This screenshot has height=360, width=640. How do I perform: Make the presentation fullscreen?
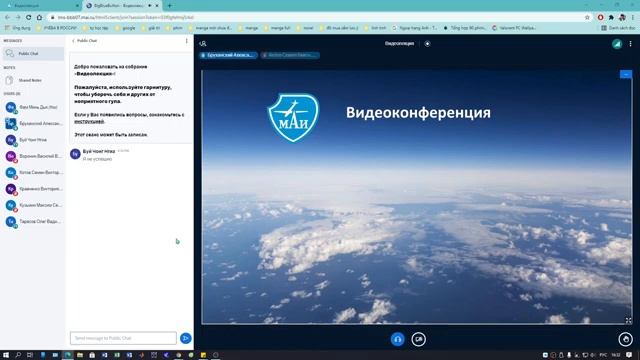point(629,320)
